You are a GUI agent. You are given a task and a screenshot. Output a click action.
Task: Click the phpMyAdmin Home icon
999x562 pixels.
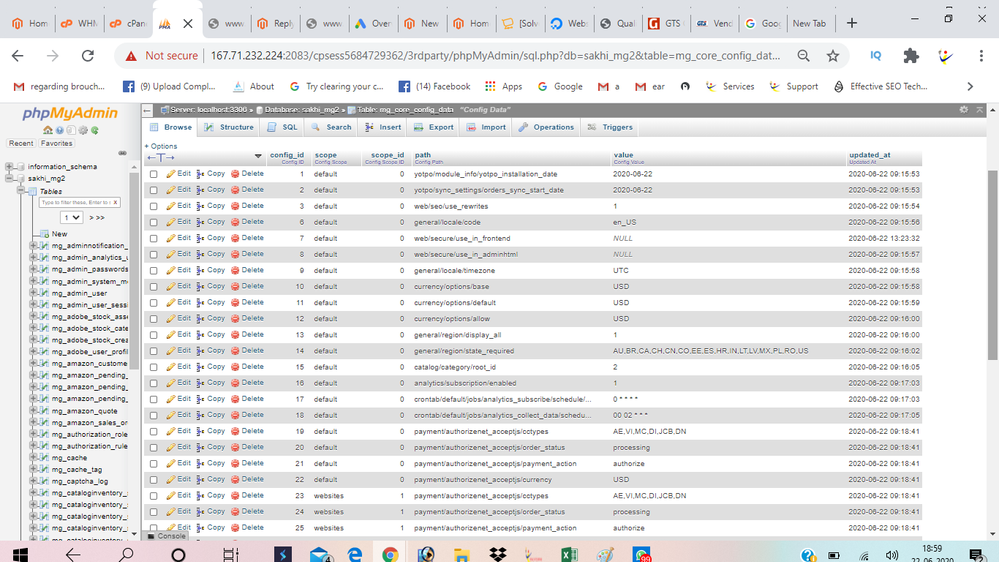pos(48,130)
